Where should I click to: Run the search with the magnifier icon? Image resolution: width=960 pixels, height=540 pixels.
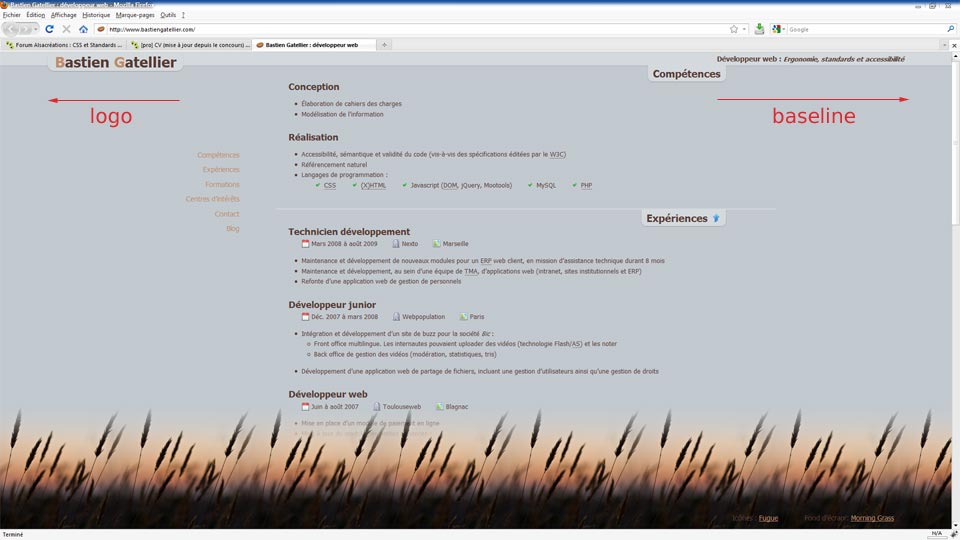point(950,29)
